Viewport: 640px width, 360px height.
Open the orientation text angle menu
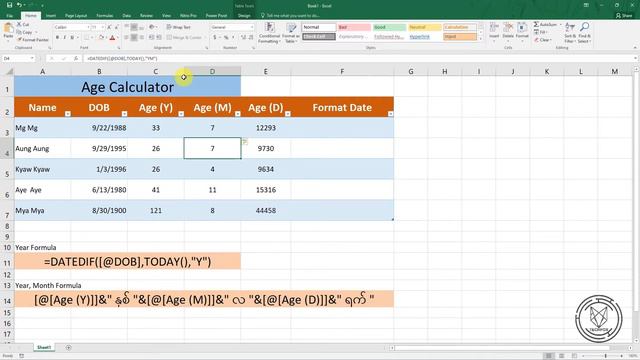pyautogui.click(x=153, y=27)
